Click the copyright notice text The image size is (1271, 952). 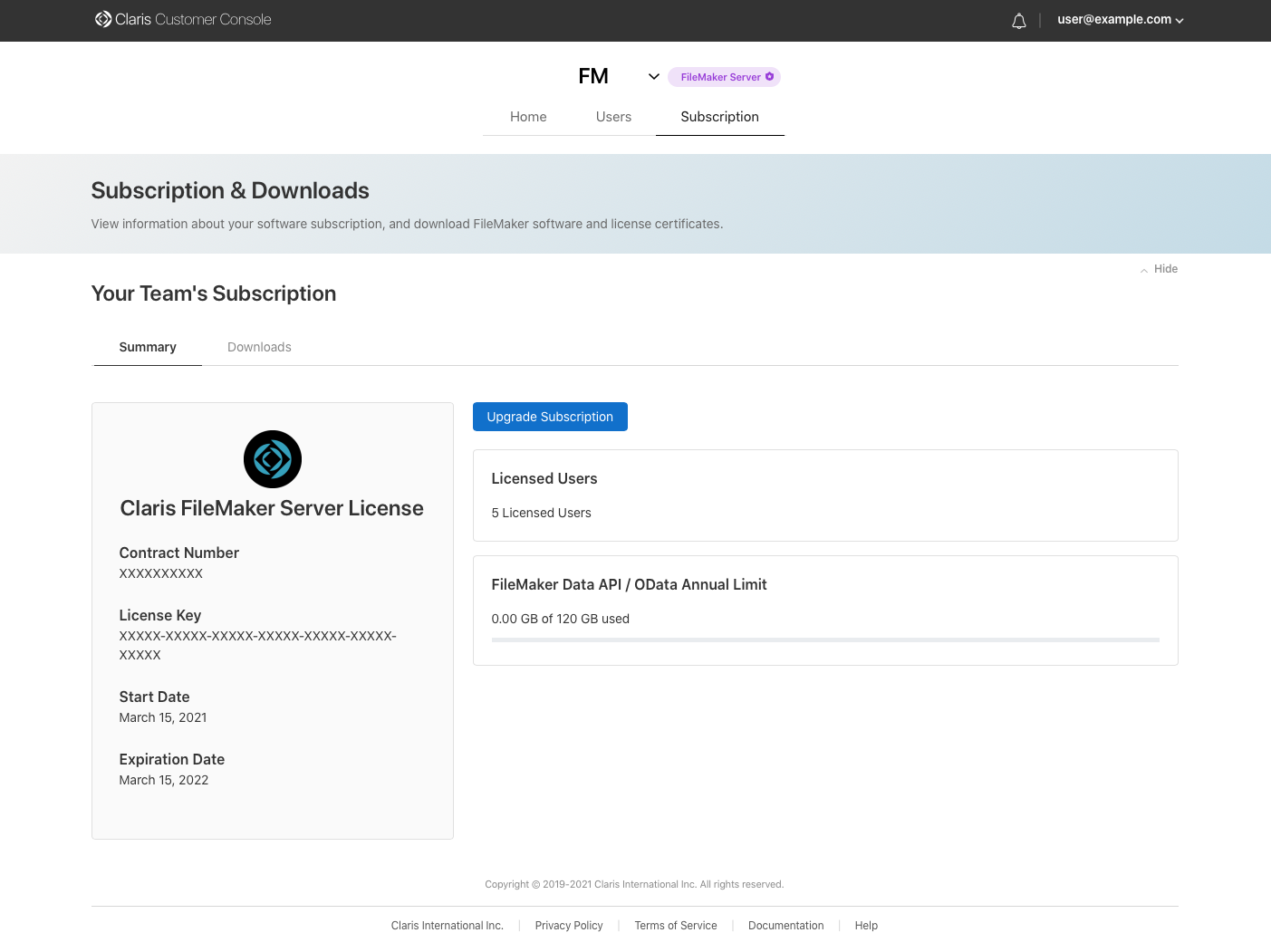coord(634,884)
